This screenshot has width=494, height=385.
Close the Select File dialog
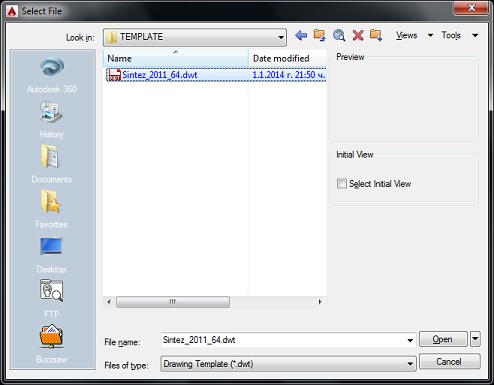471,8
